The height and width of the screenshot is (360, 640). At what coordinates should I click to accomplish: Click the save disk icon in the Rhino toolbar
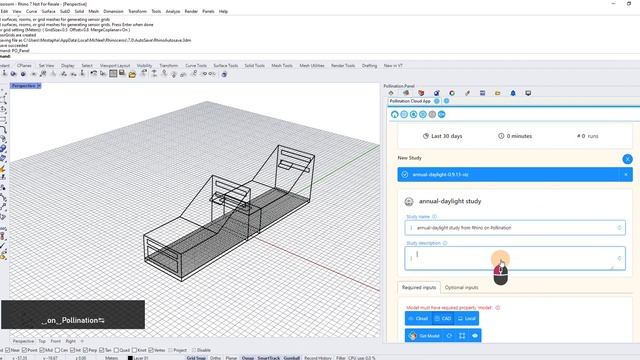[x=122, y=73]
